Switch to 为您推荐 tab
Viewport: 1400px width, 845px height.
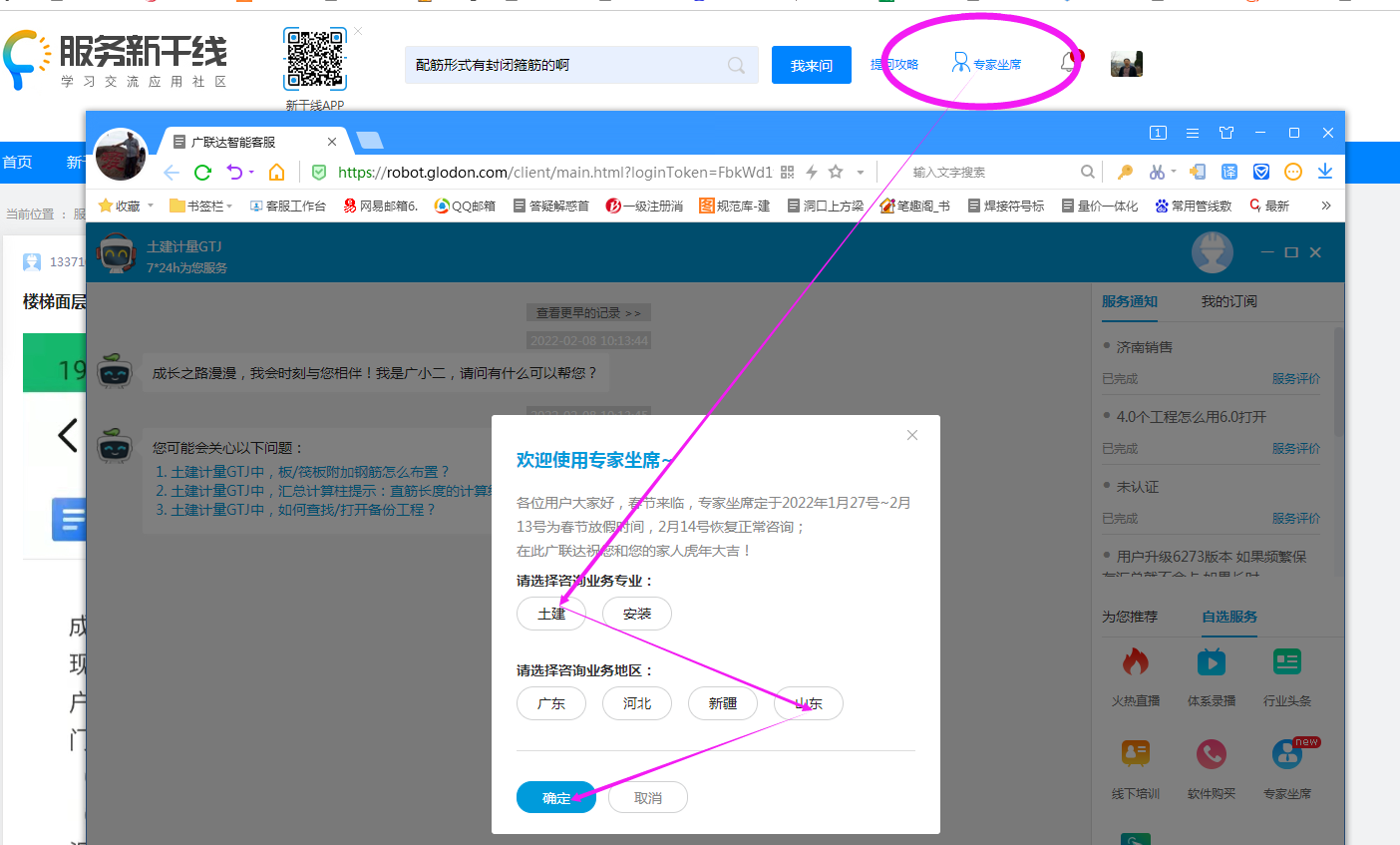tap(1130, 617)
